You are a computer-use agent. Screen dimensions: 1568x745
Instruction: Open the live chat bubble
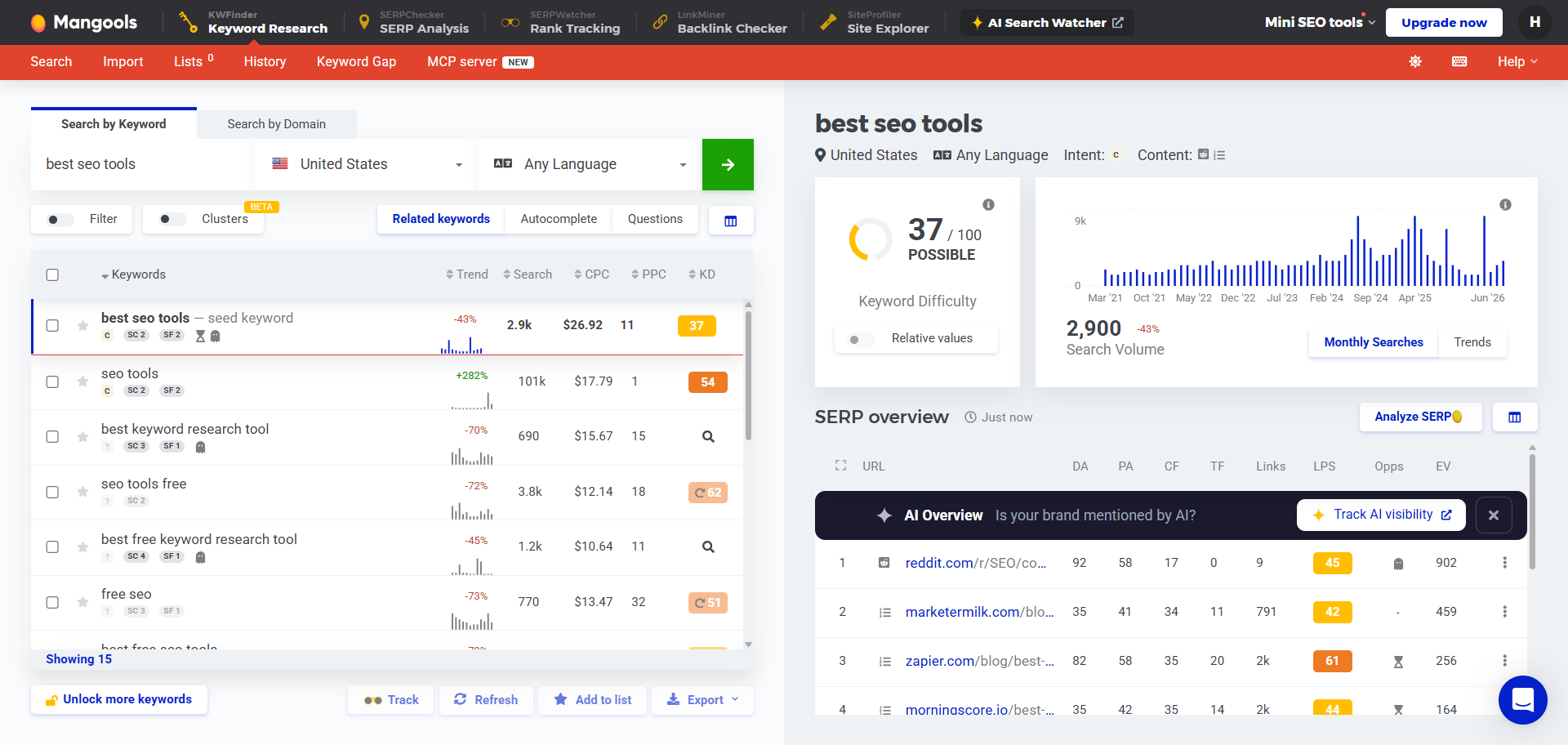1523,700
